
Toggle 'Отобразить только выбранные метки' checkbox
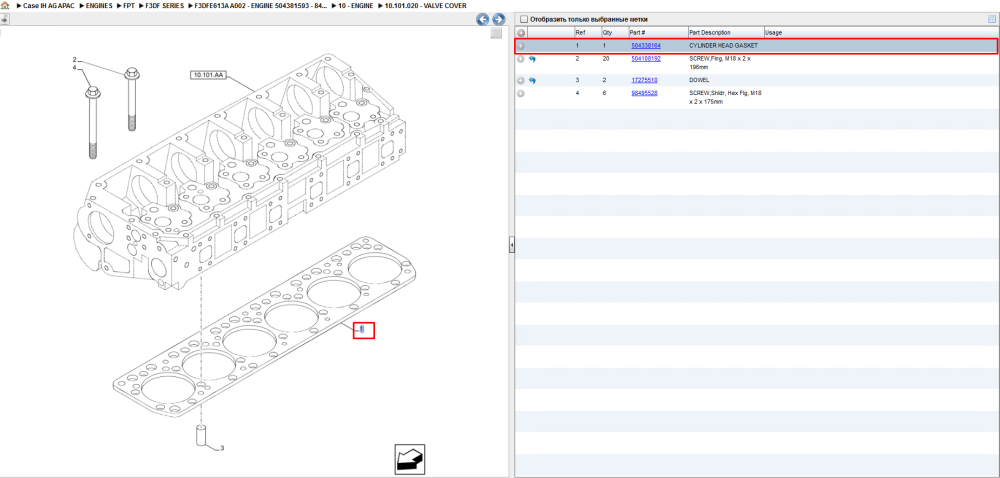coord(524,19)
